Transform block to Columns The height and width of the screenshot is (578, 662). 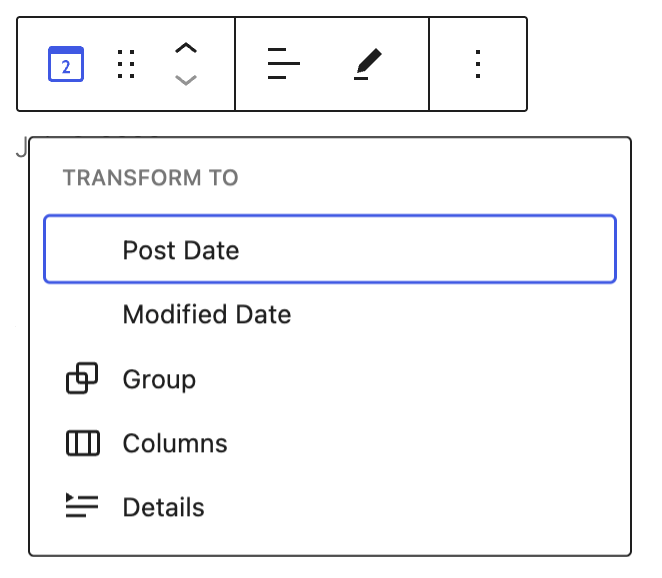point(330,443)
